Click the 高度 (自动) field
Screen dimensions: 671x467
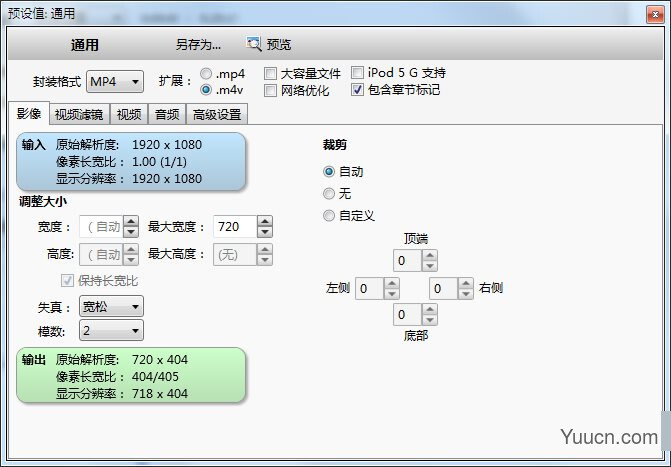coord(101,255)
